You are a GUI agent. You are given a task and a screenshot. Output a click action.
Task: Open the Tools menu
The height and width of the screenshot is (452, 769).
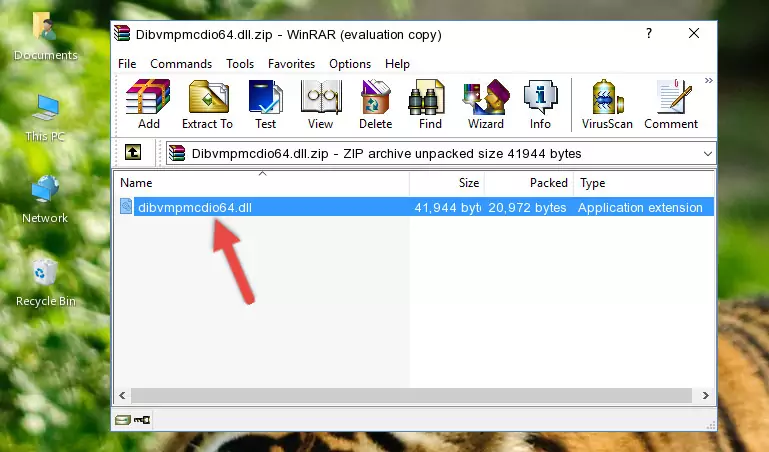(x=240, y=64)
